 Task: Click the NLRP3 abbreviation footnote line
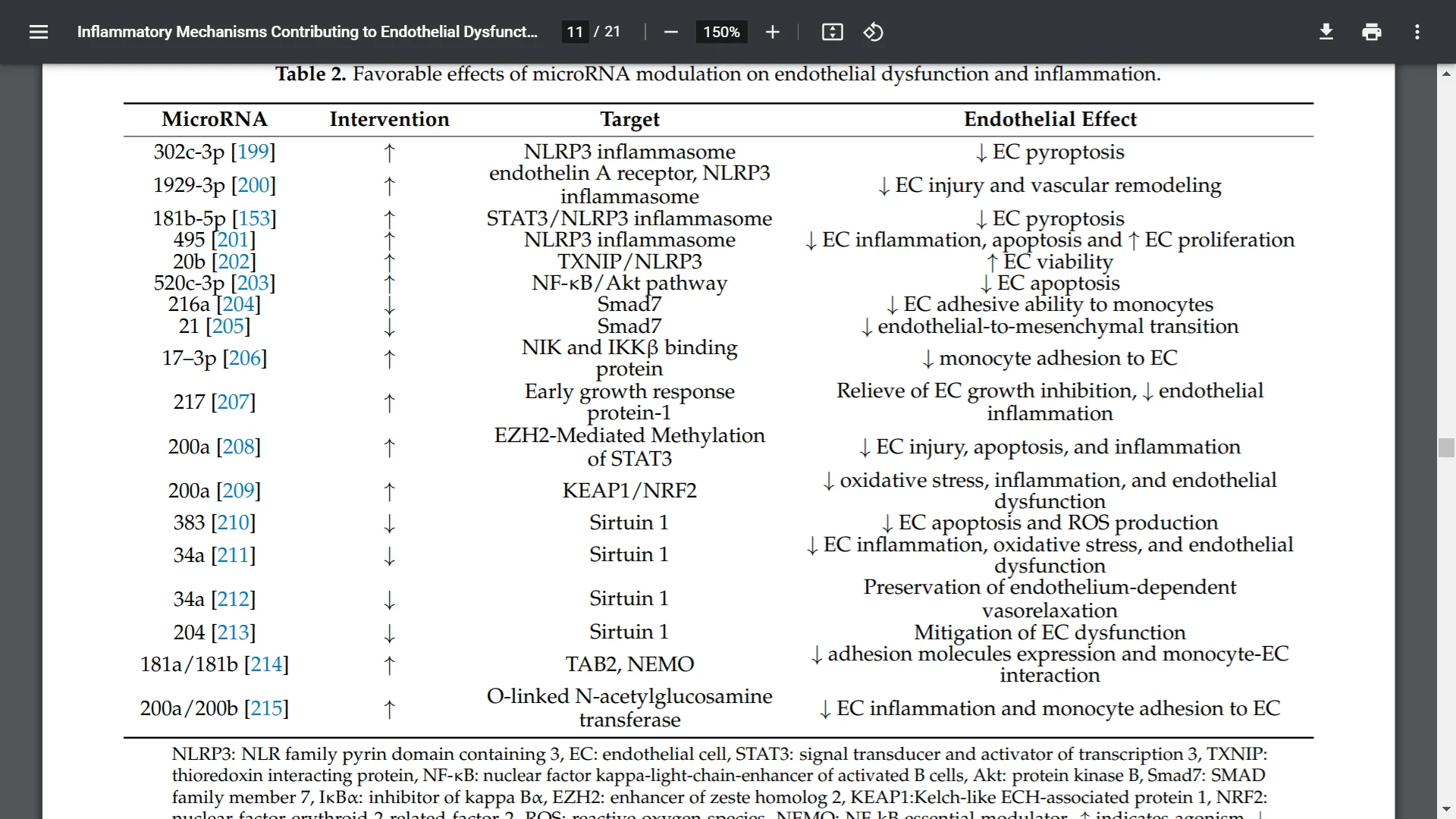(x=719, y=755)
